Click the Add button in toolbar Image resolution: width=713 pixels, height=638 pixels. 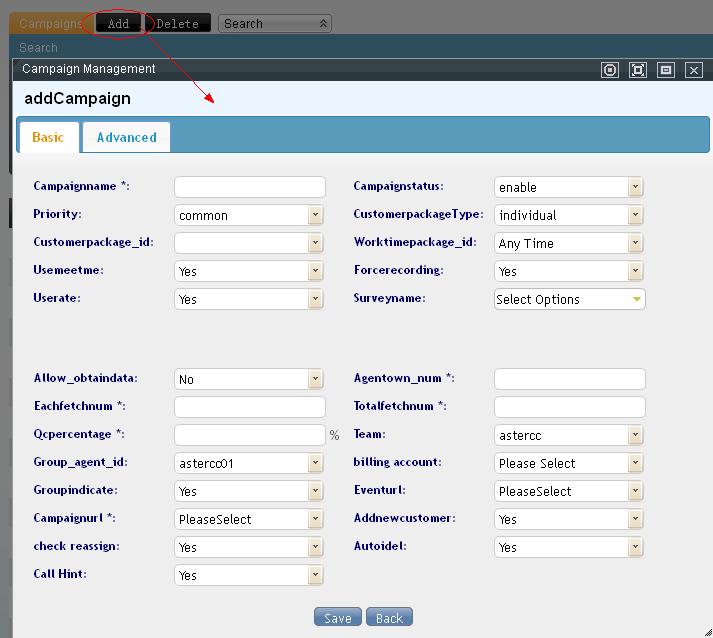click(x=118, y=23)
